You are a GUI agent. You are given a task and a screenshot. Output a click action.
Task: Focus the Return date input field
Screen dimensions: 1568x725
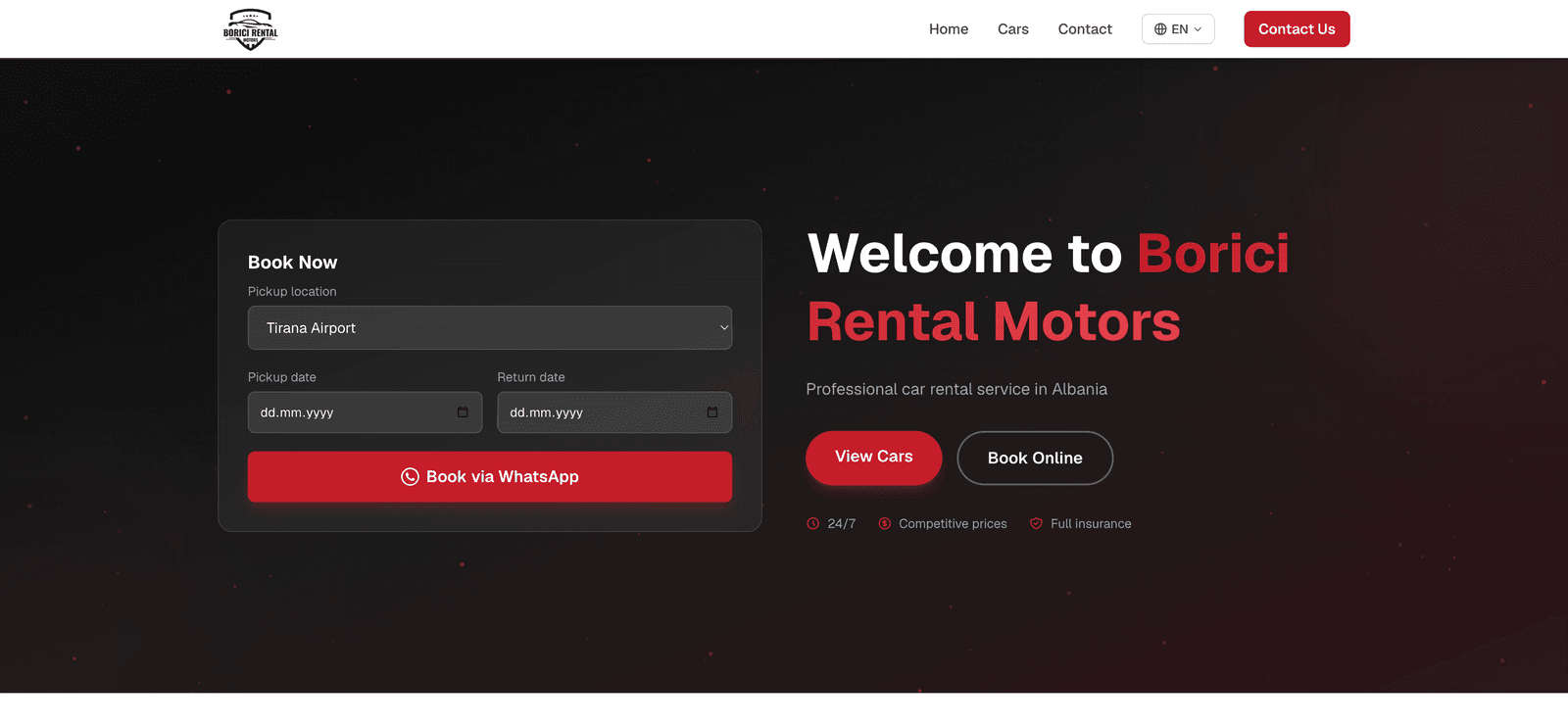[614, 412]
